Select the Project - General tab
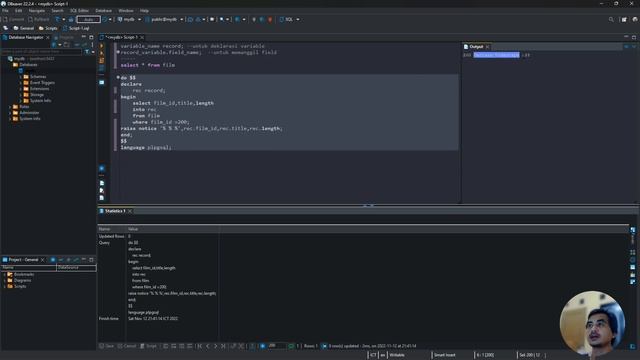Screen dimensions: 640x360 [x=23, y=260]
